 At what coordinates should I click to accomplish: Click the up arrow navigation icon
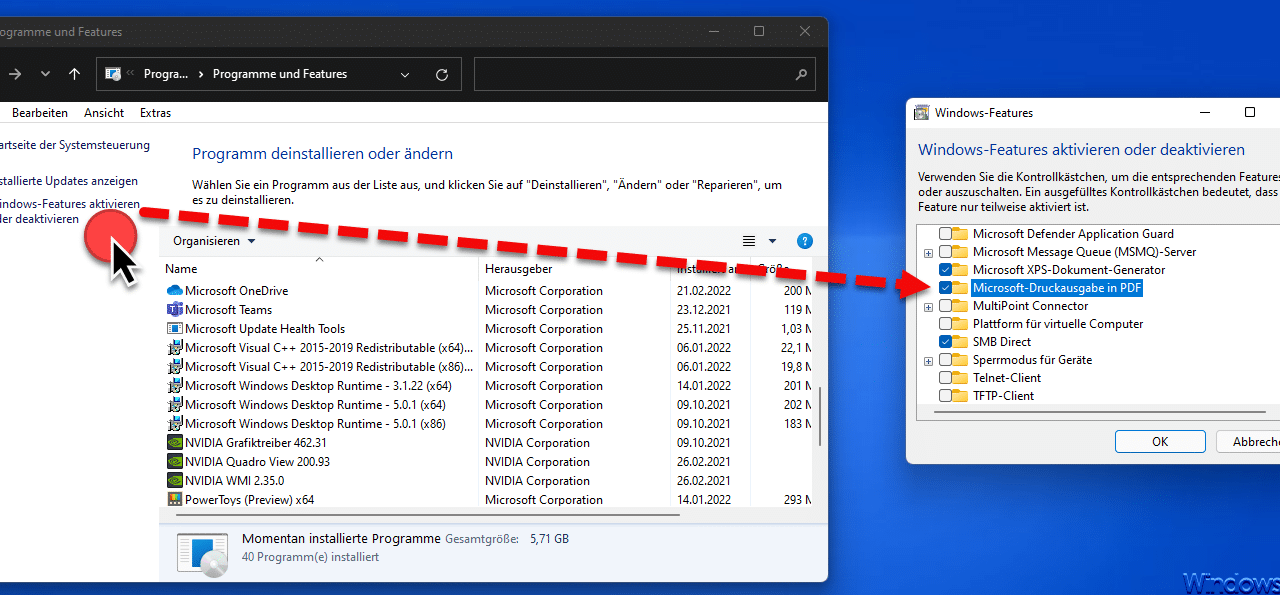74,74
